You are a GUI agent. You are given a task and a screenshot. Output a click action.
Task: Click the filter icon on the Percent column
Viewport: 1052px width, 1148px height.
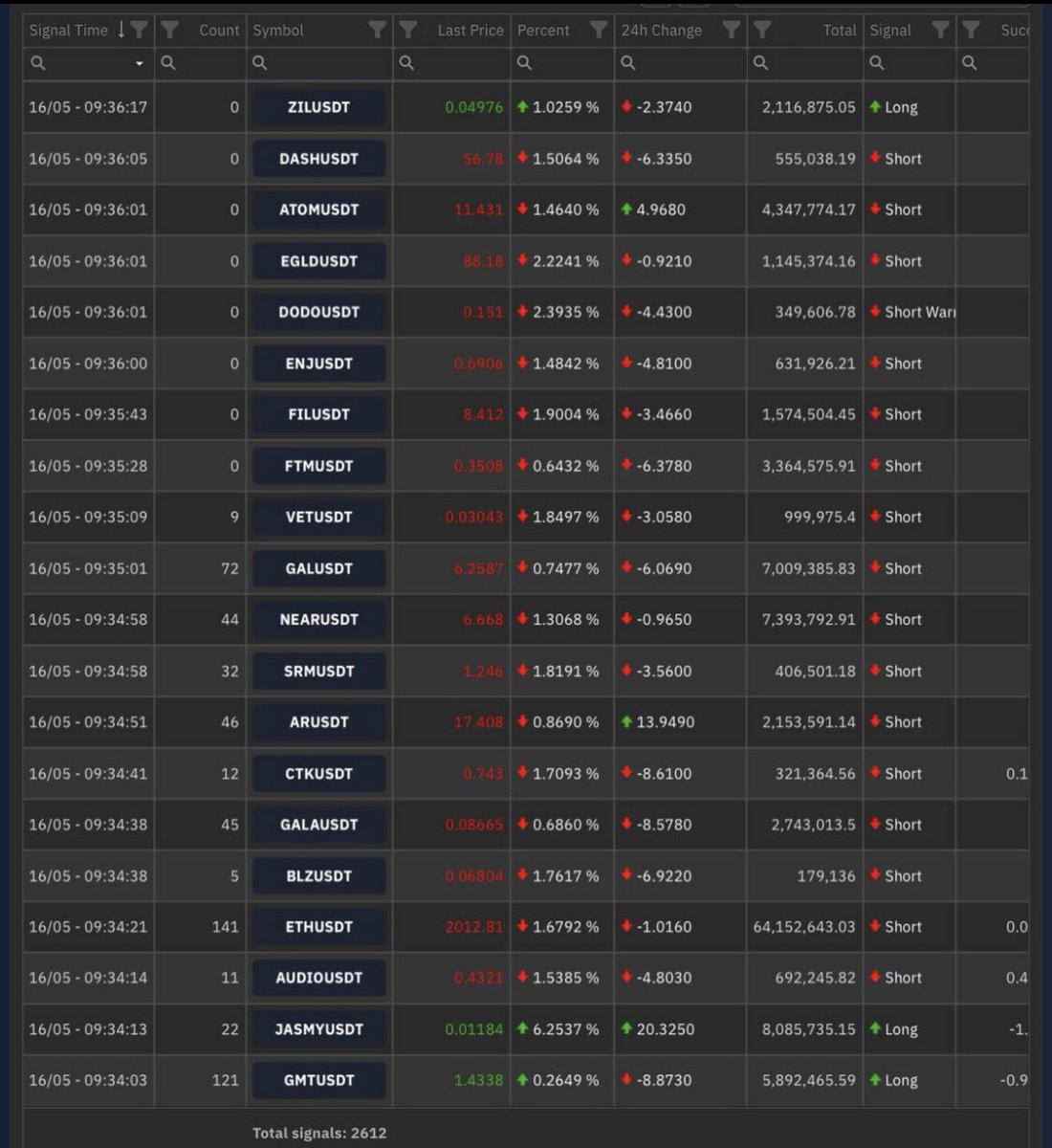click(599, 30)
